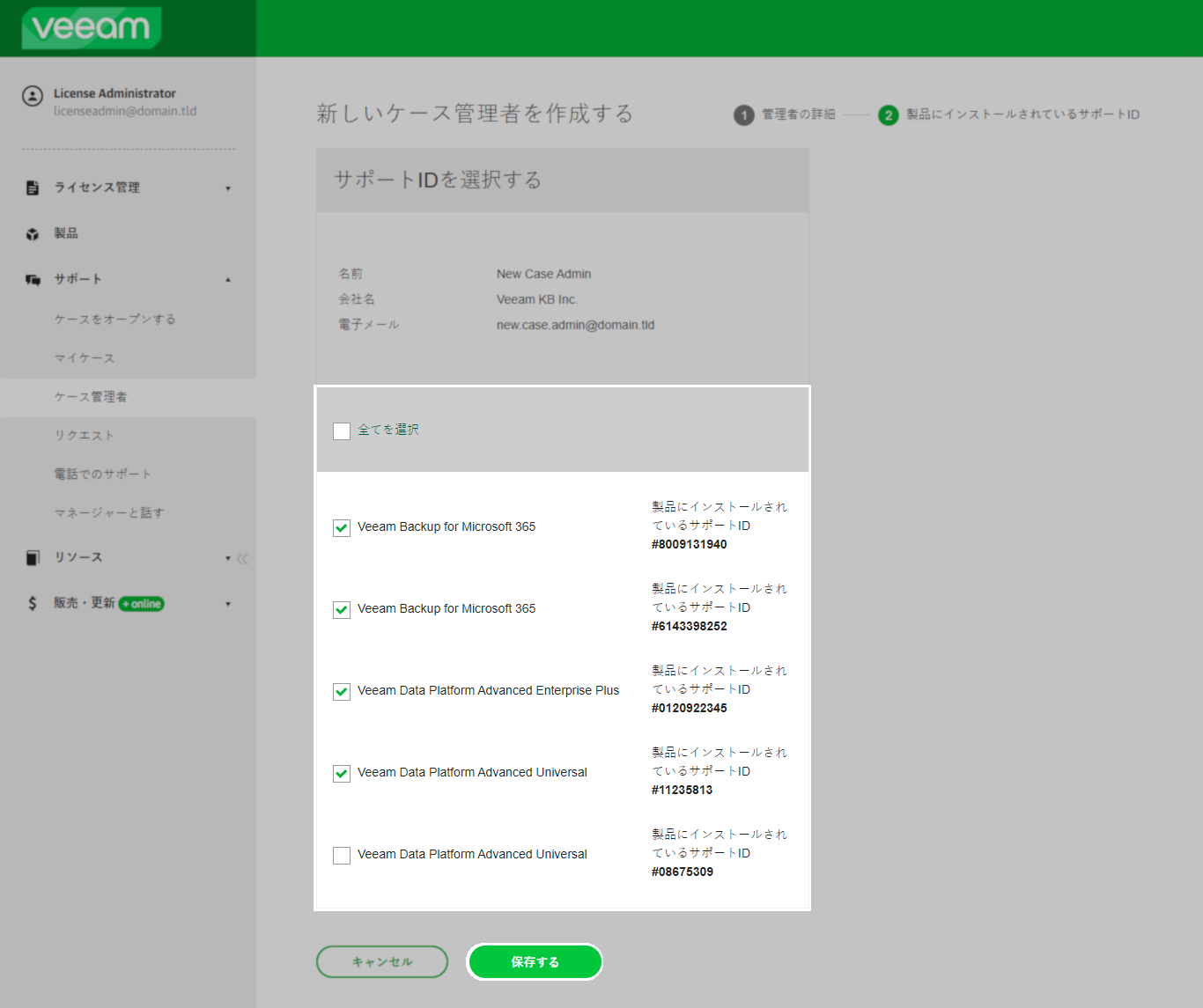Click step 2 circle in the wizard
This screenshot has height=1008, width=1203.
[x=889, y=115]
